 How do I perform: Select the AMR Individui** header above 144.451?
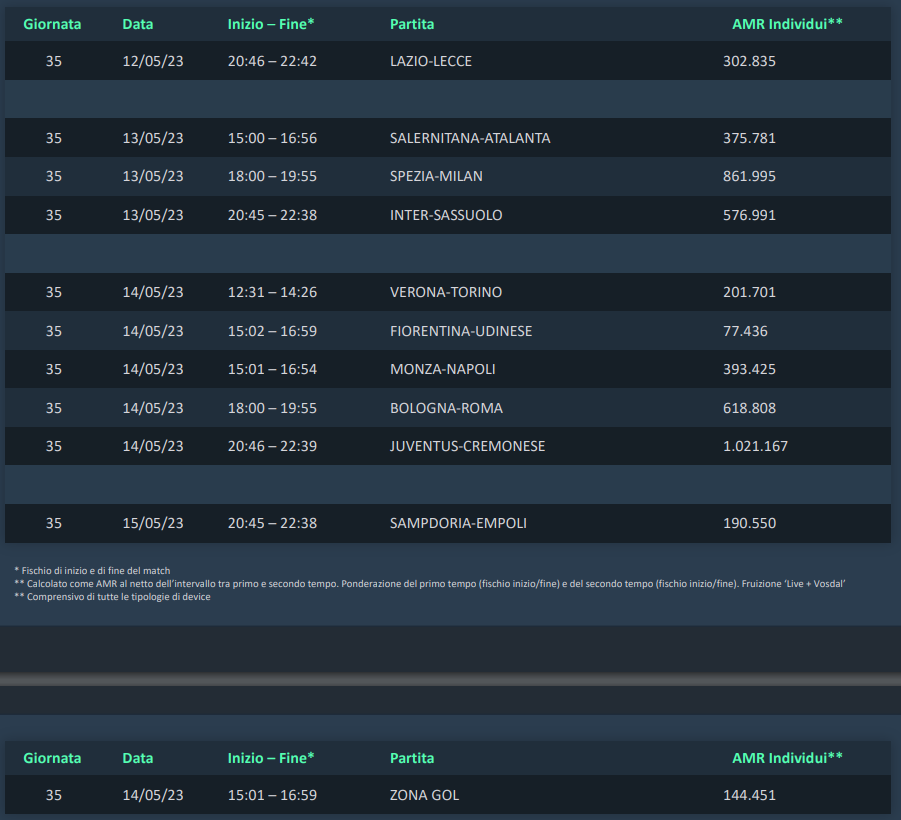(x=787, y=758)
